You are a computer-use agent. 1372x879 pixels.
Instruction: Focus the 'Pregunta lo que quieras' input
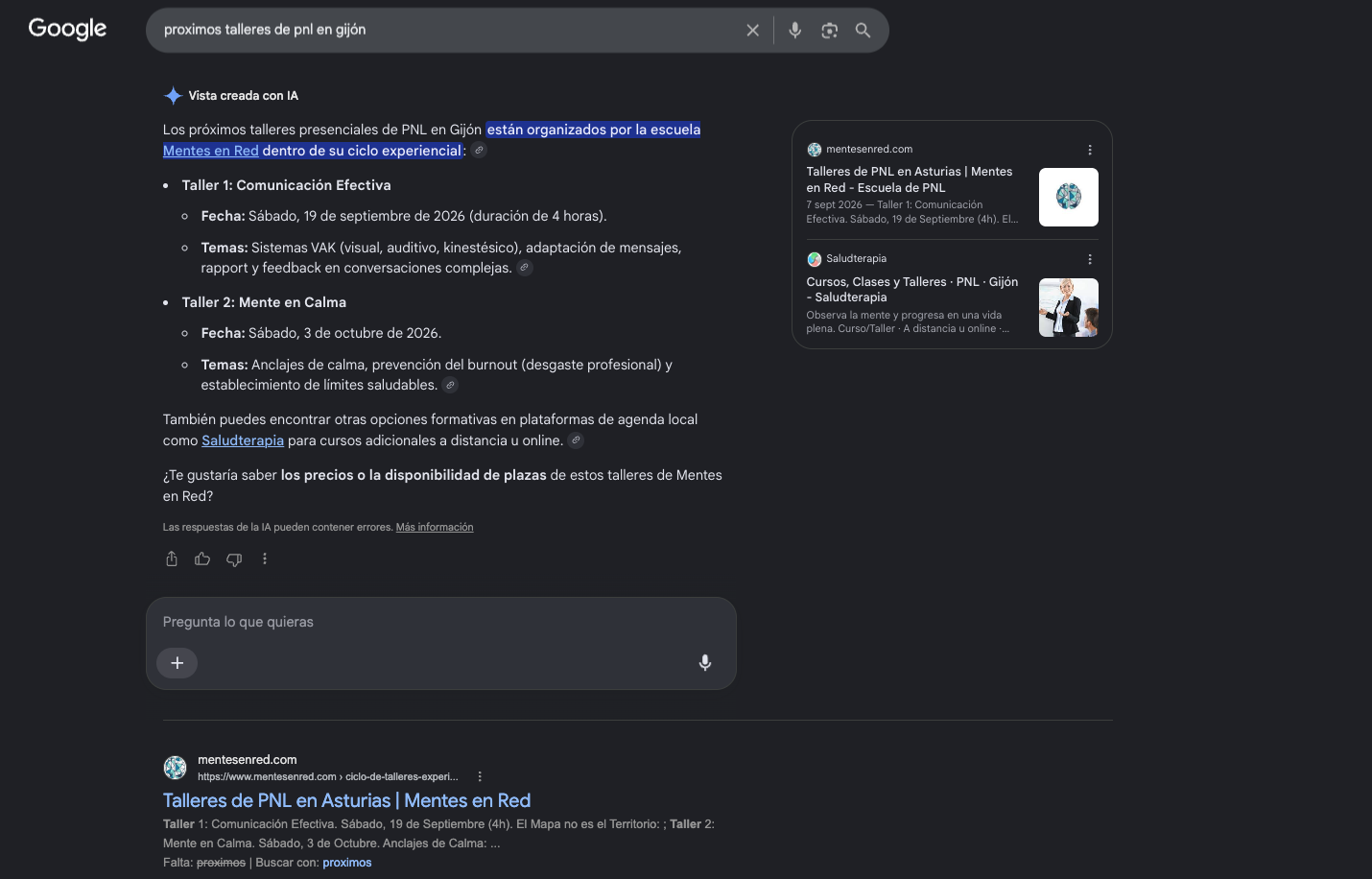(441, 622)
